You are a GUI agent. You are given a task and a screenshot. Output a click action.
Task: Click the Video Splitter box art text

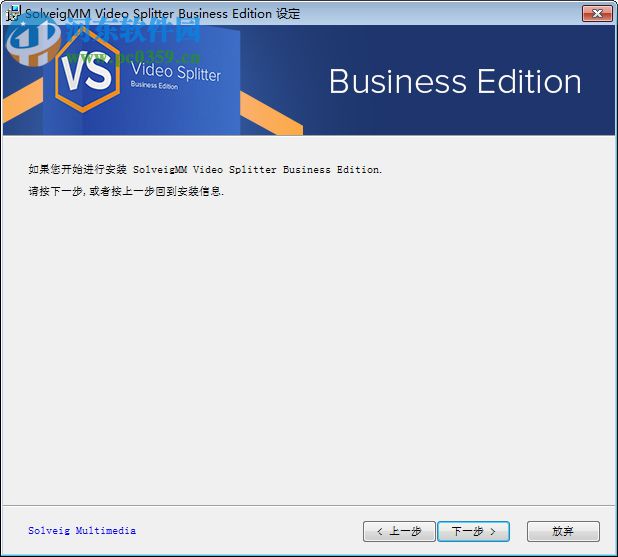176,72
